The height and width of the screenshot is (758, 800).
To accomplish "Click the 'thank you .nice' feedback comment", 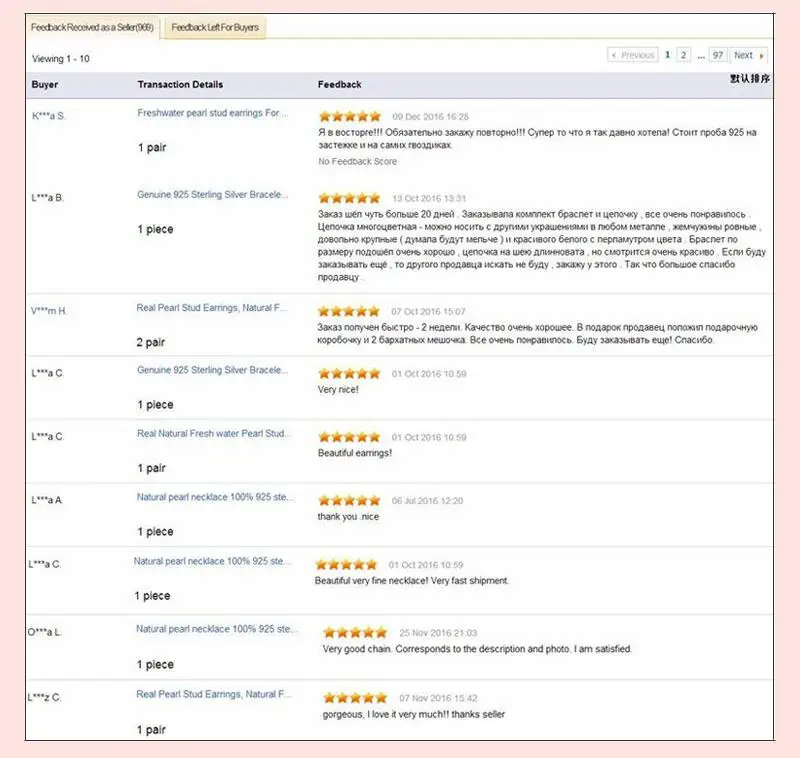I will coord(348,517).
